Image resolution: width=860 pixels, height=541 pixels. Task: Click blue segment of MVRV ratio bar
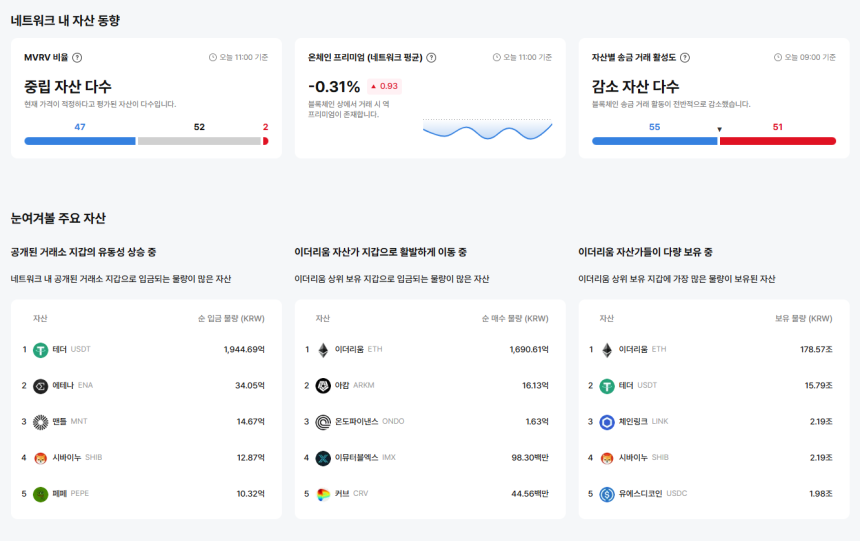[x=80, y=141]
